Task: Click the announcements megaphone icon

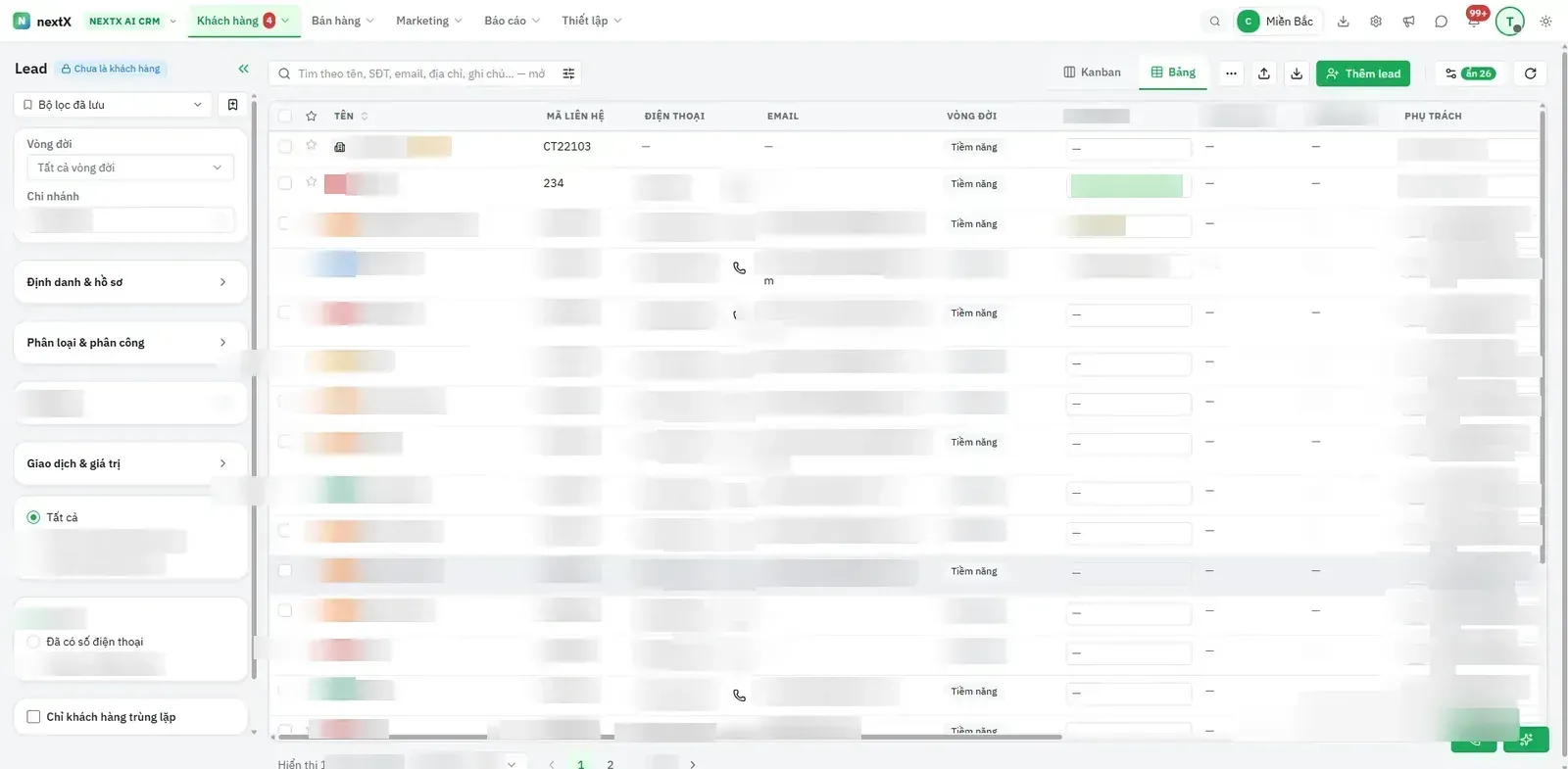Action: coord(1408,21)
